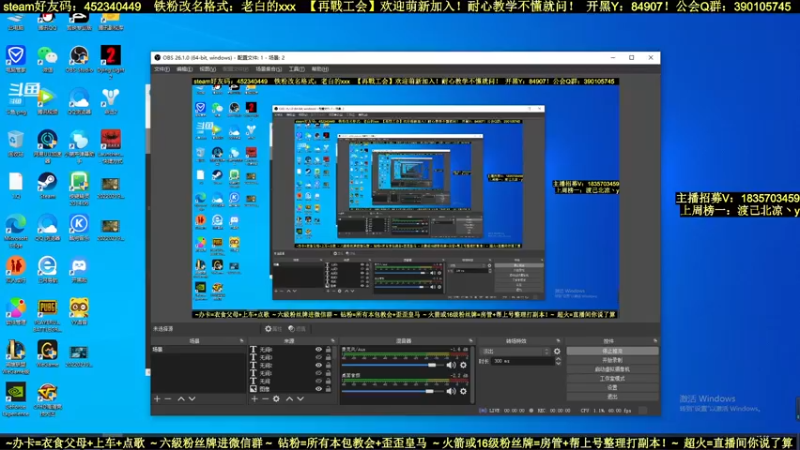This screenshot has width=800, height=450.
Task: Open 麦克风/Aux audio settings gear
Action: point(463,365)
